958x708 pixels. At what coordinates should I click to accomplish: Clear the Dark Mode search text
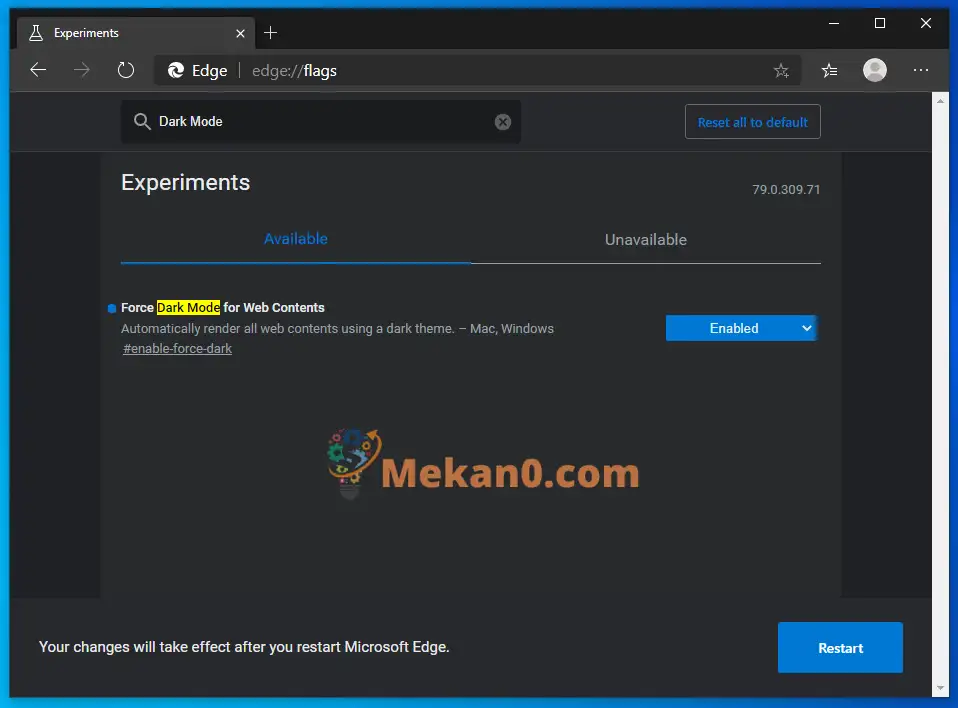(x=502, y=122)
